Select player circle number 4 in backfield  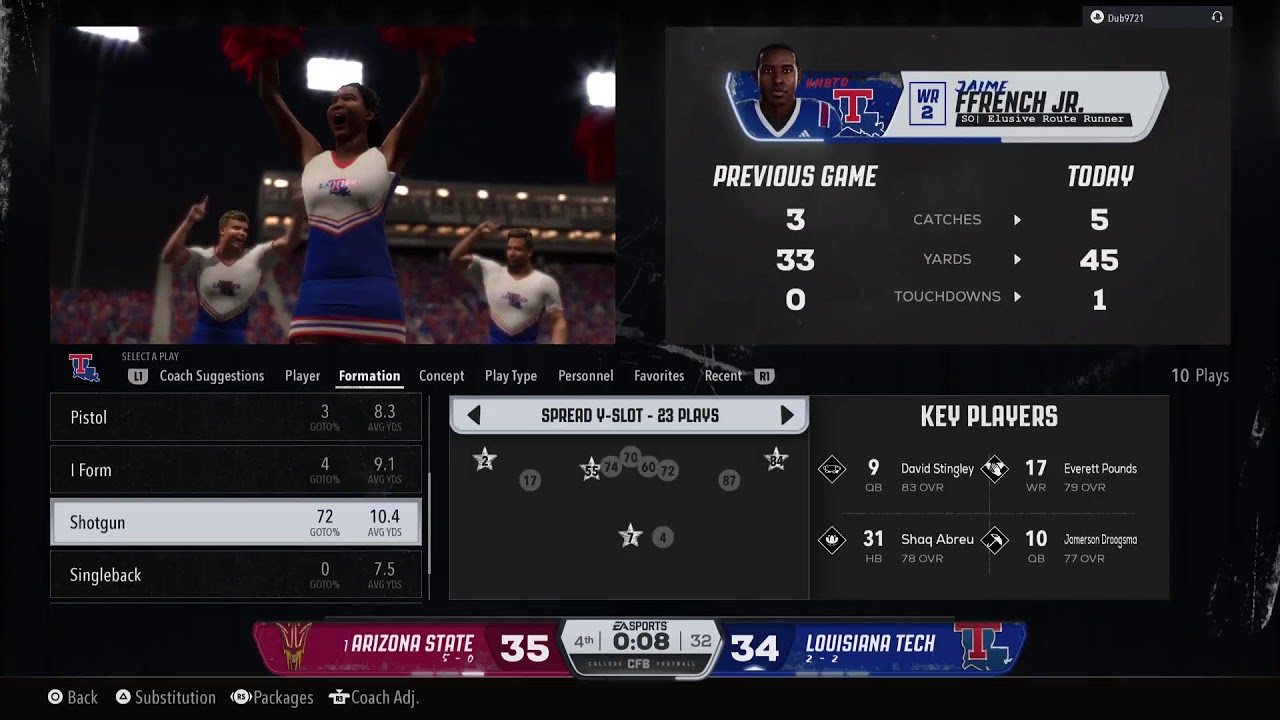pos(662,537)
